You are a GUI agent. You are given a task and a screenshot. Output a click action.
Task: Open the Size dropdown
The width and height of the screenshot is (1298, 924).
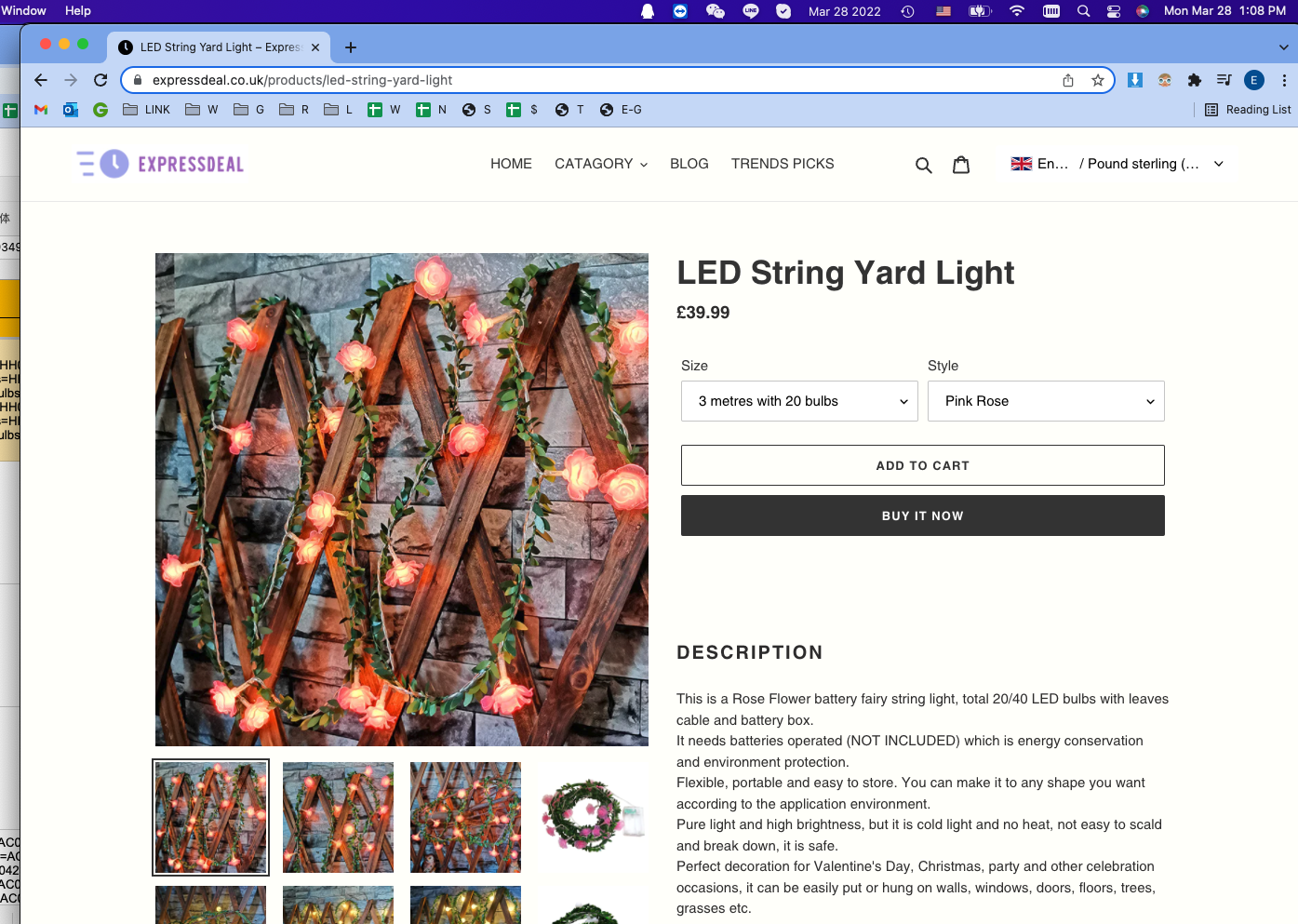tap(799, 401)
